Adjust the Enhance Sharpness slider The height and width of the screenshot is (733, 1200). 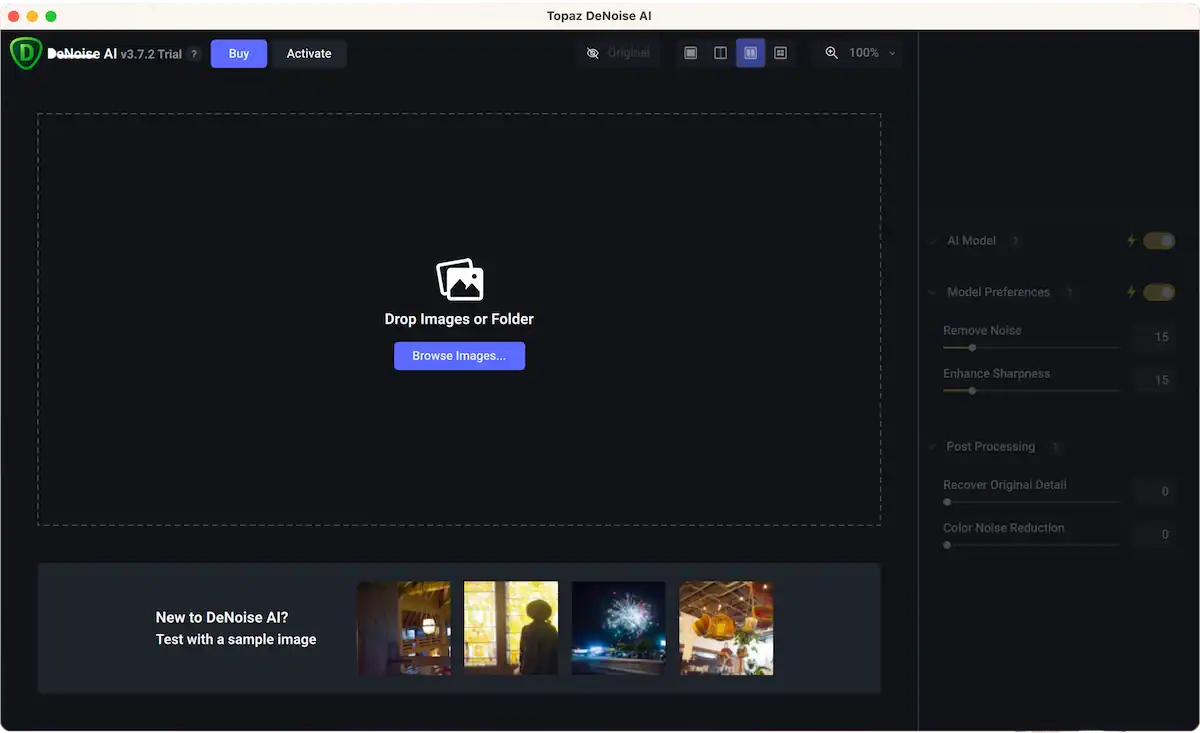pos(1031,391)
